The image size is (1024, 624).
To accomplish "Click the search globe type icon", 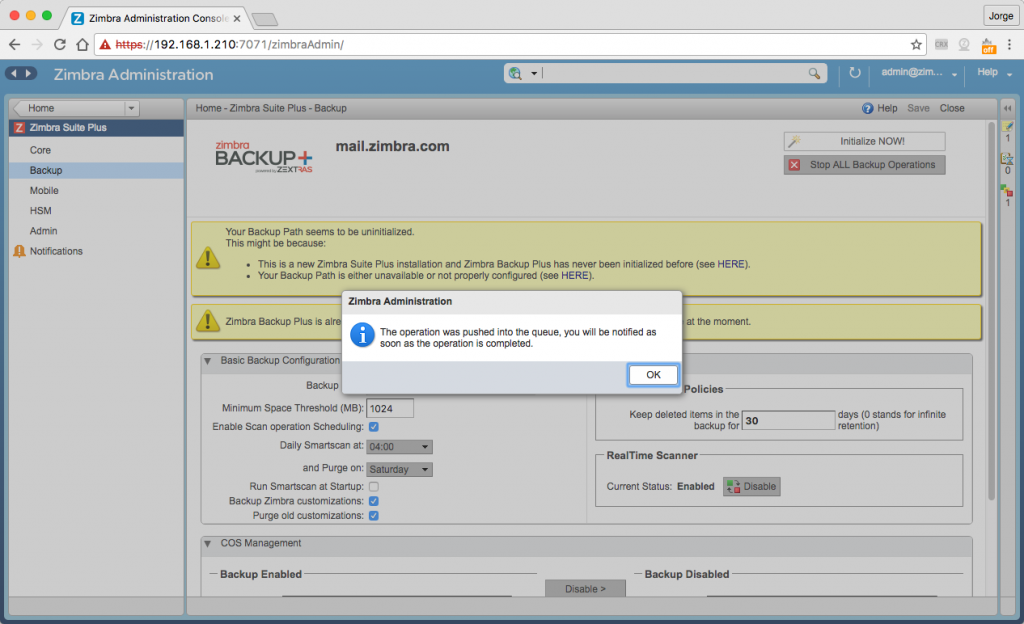I will point(515,73).
